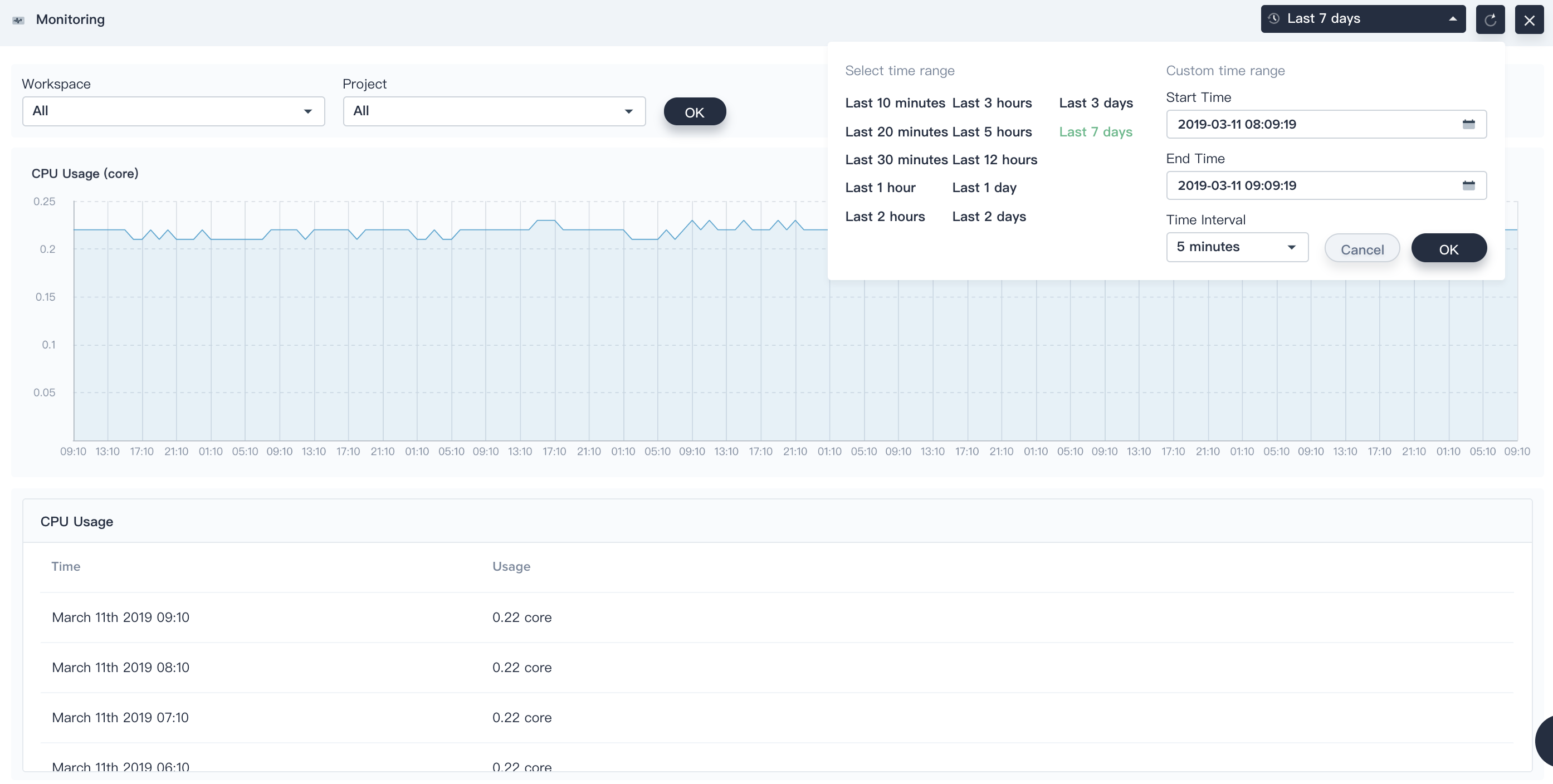
Task: Click the March 11th 2019 09:10 row
Action: point(776,617)
